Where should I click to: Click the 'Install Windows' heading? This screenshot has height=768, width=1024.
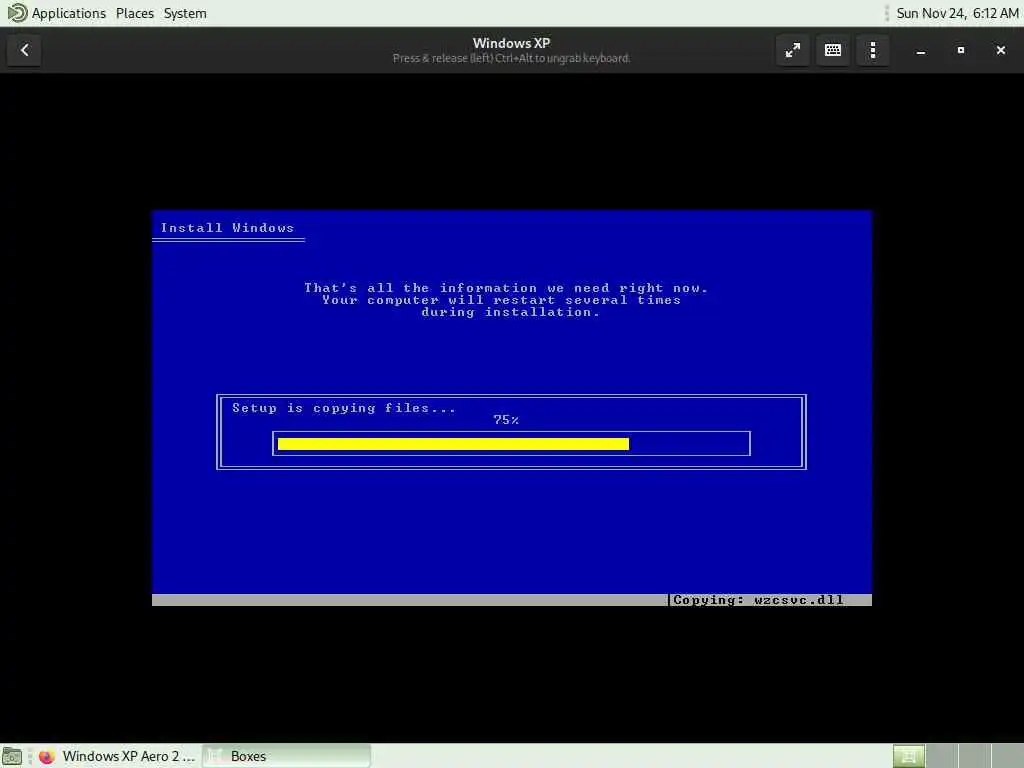[227, 228]
